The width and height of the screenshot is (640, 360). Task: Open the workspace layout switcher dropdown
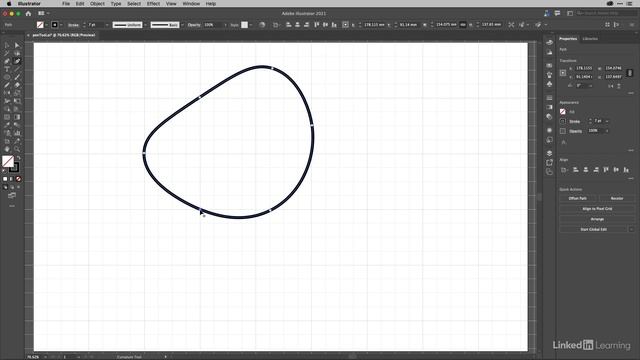click(44, 13)
